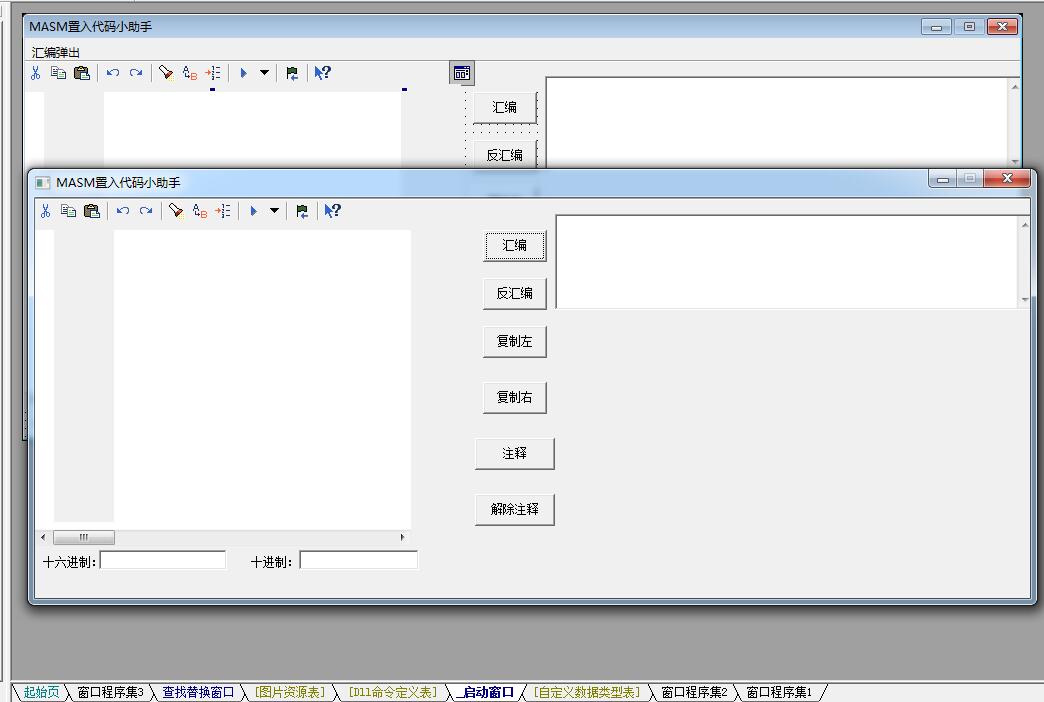The width and height of the screenshot is (1044, 702).
Task: Click the Help pointer icon in background designer window
Action: tap(322, 73)
